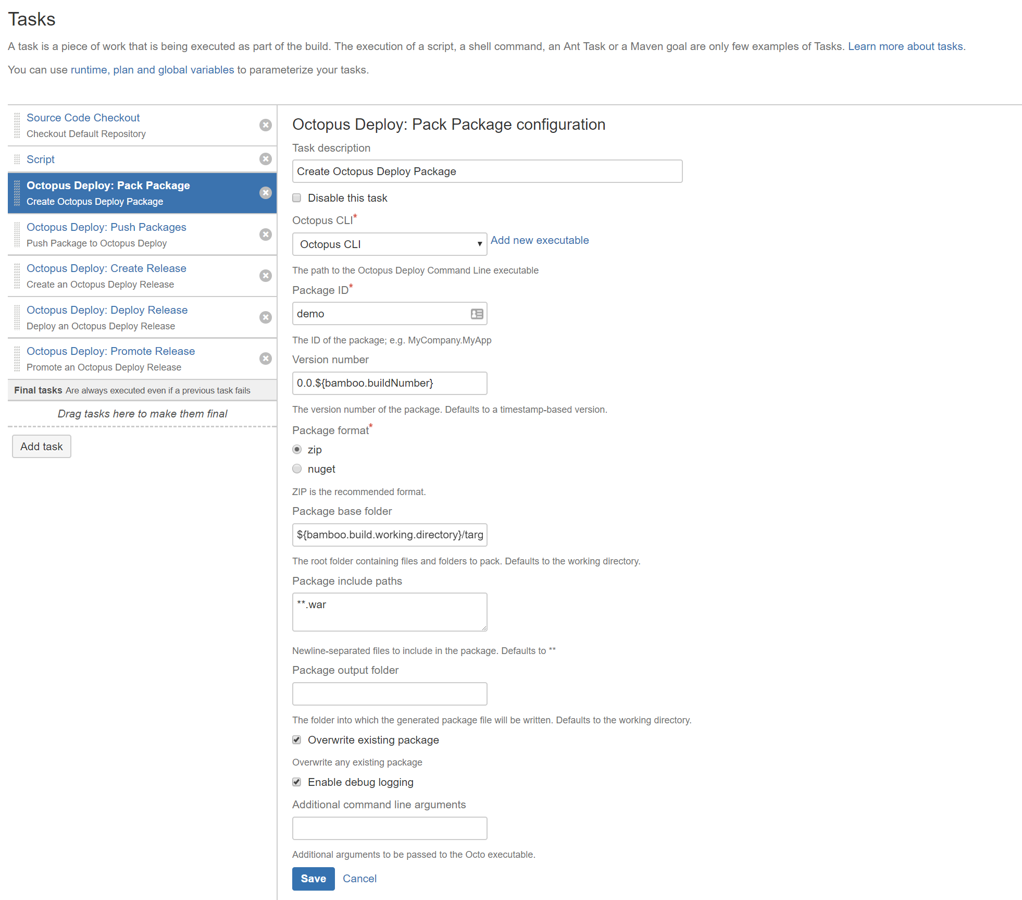The width and height of the screenshot is (1022, 900).
Task: Disable the Enable debug logging checkbox
Action: (x=296, y=781)
